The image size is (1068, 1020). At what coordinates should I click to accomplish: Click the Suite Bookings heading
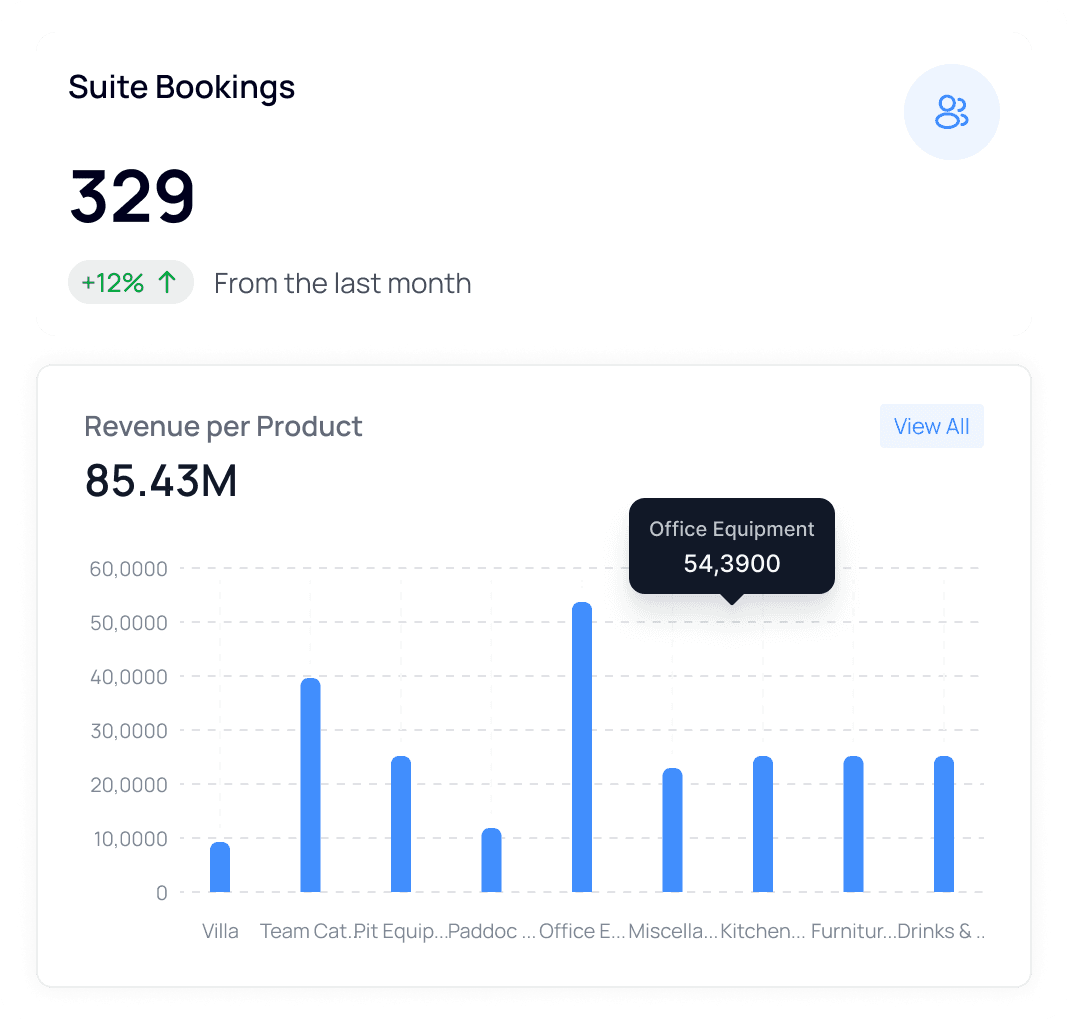[181, 87]
